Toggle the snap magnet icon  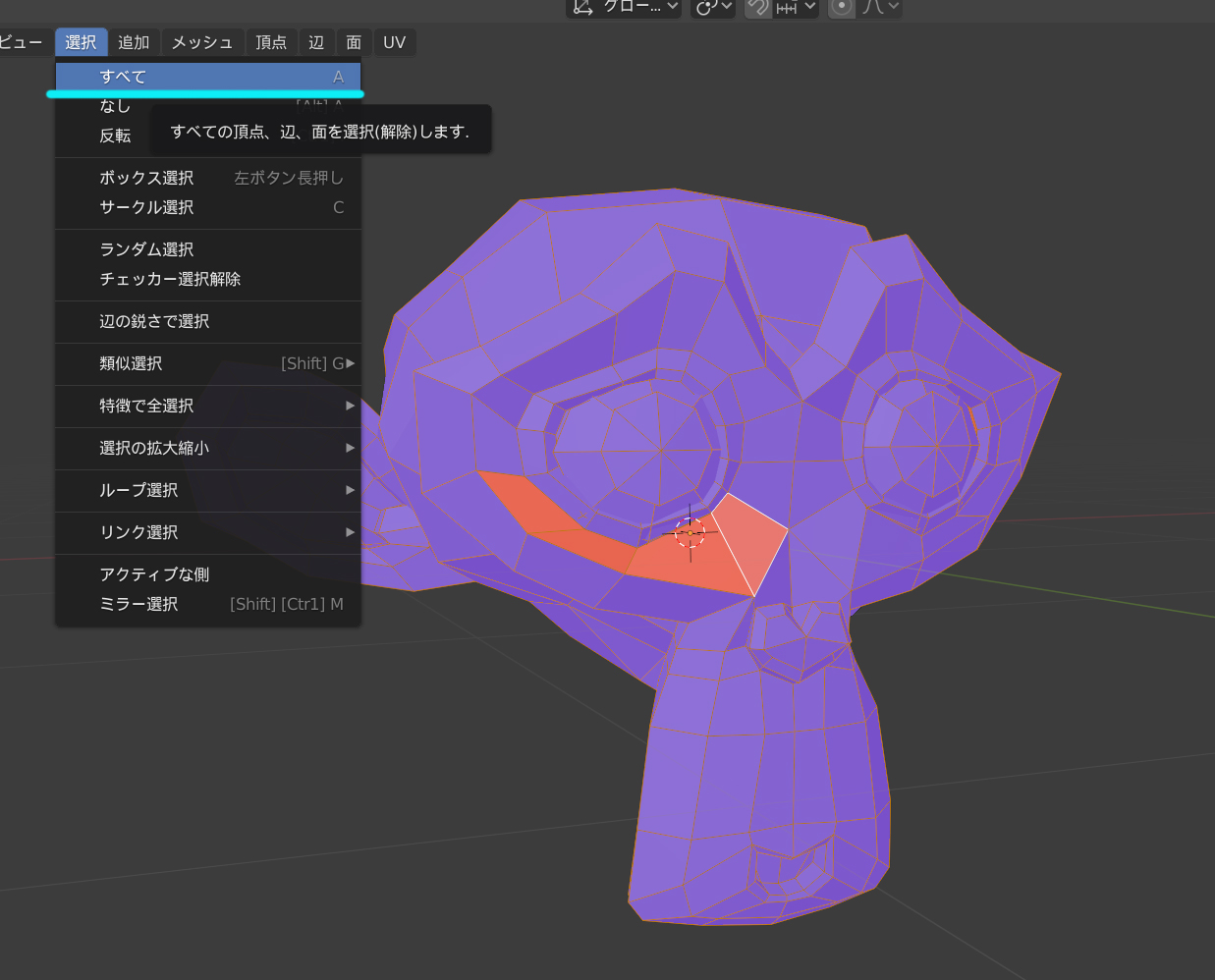click(x=757, y=8)
